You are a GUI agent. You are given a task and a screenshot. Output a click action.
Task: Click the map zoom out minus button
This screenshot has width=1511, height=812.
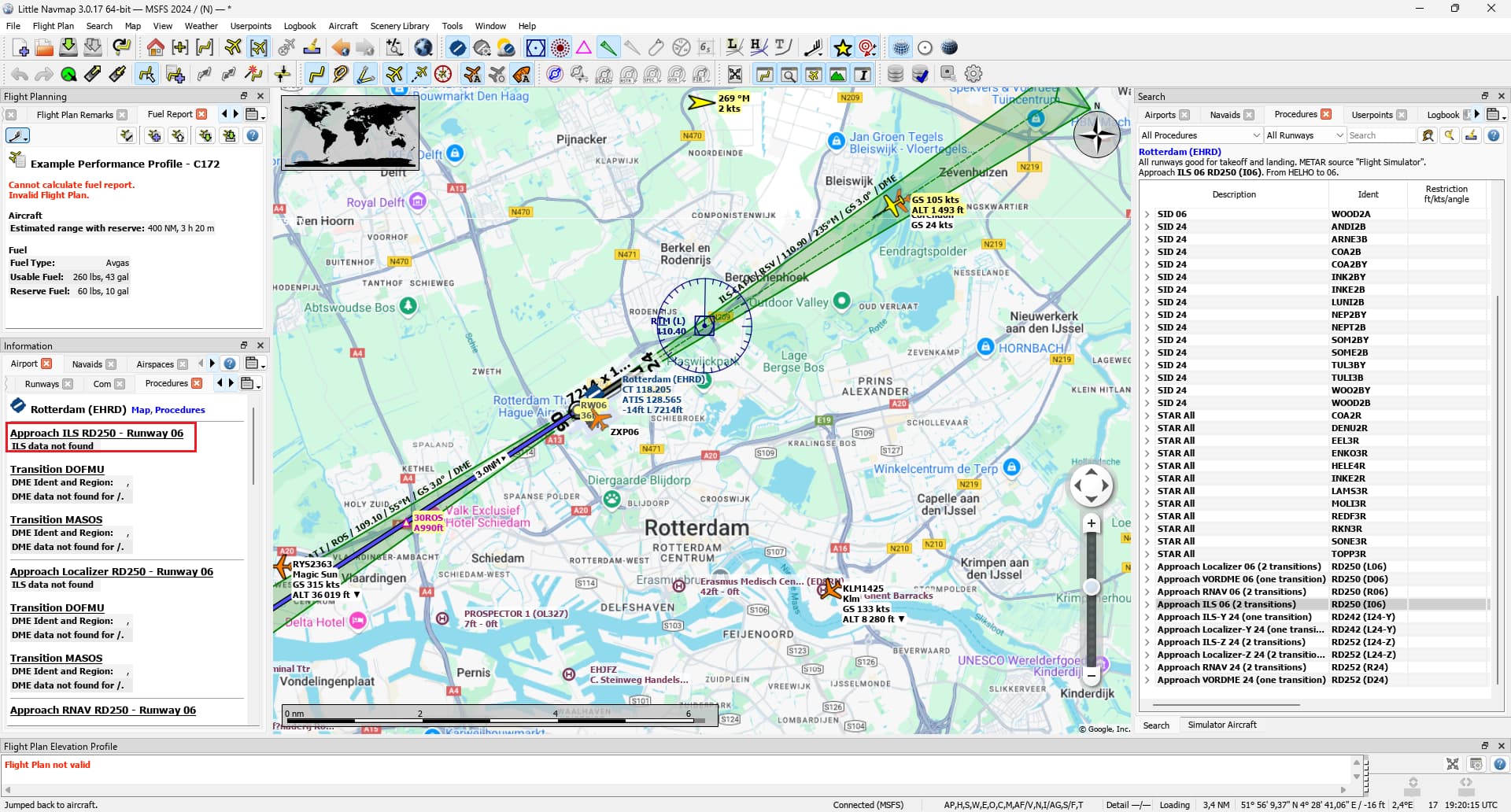point(1092,674)
